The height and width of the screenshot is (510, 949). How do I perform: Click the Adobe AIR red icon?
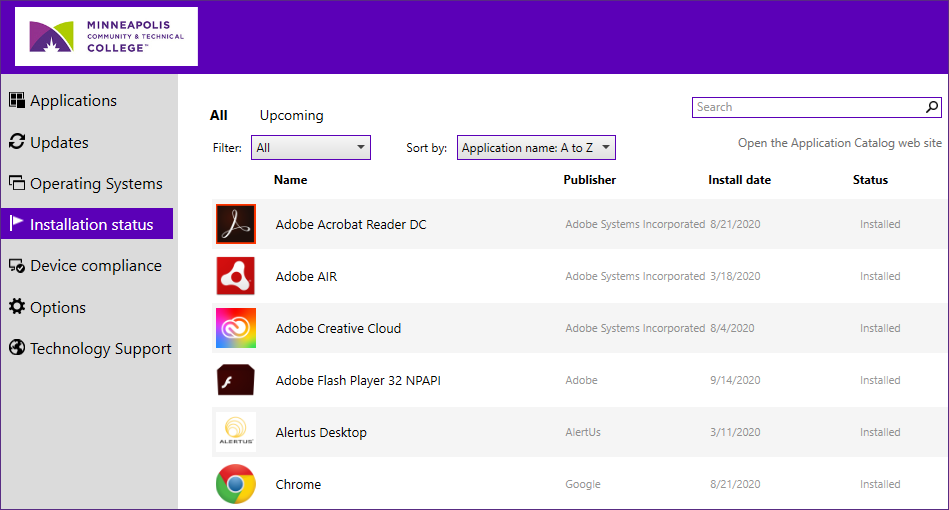[x=236, y=276]
